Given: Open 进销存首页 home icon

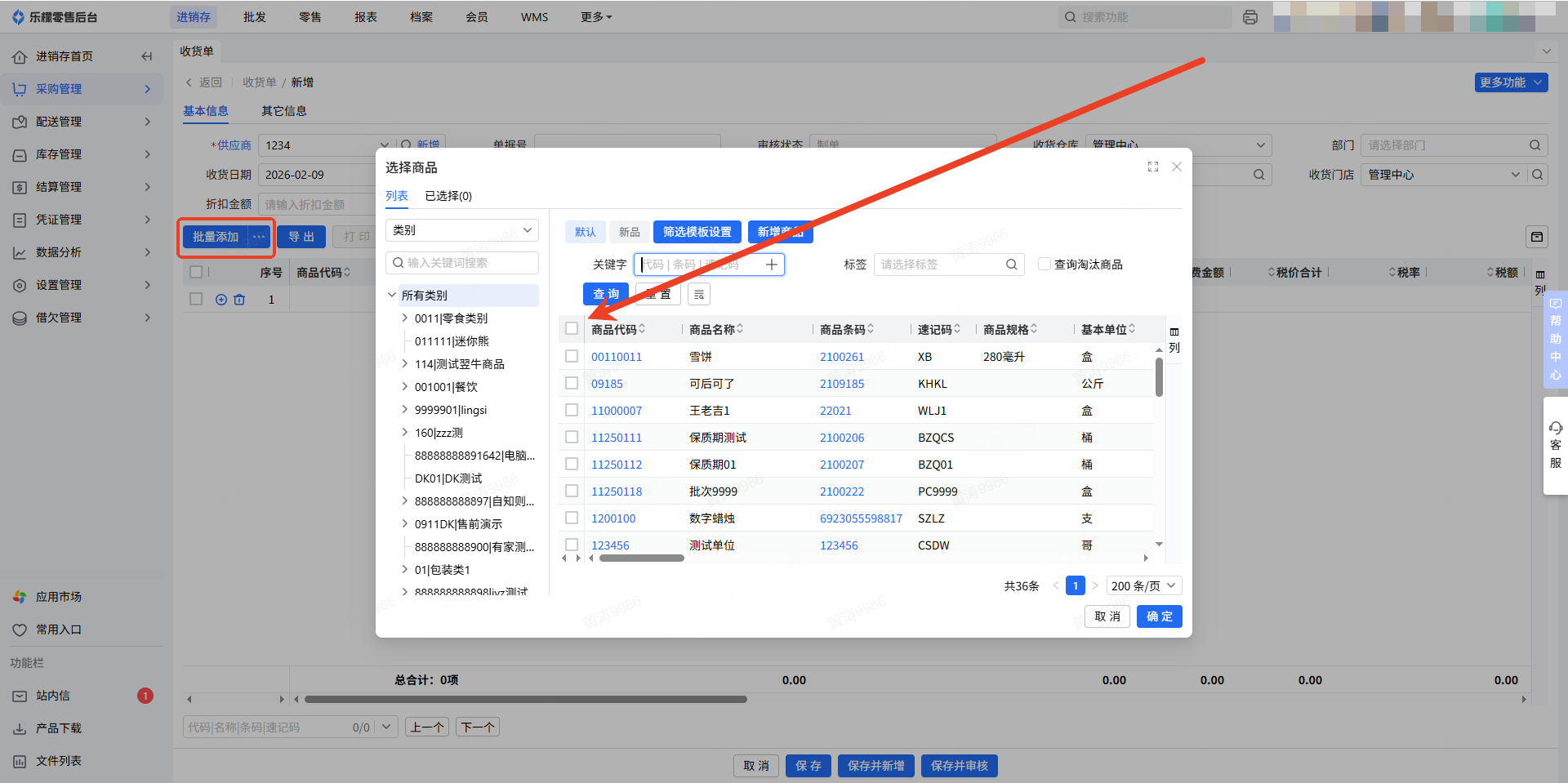Looking at the screenshot, I should [x=20, y=56].
